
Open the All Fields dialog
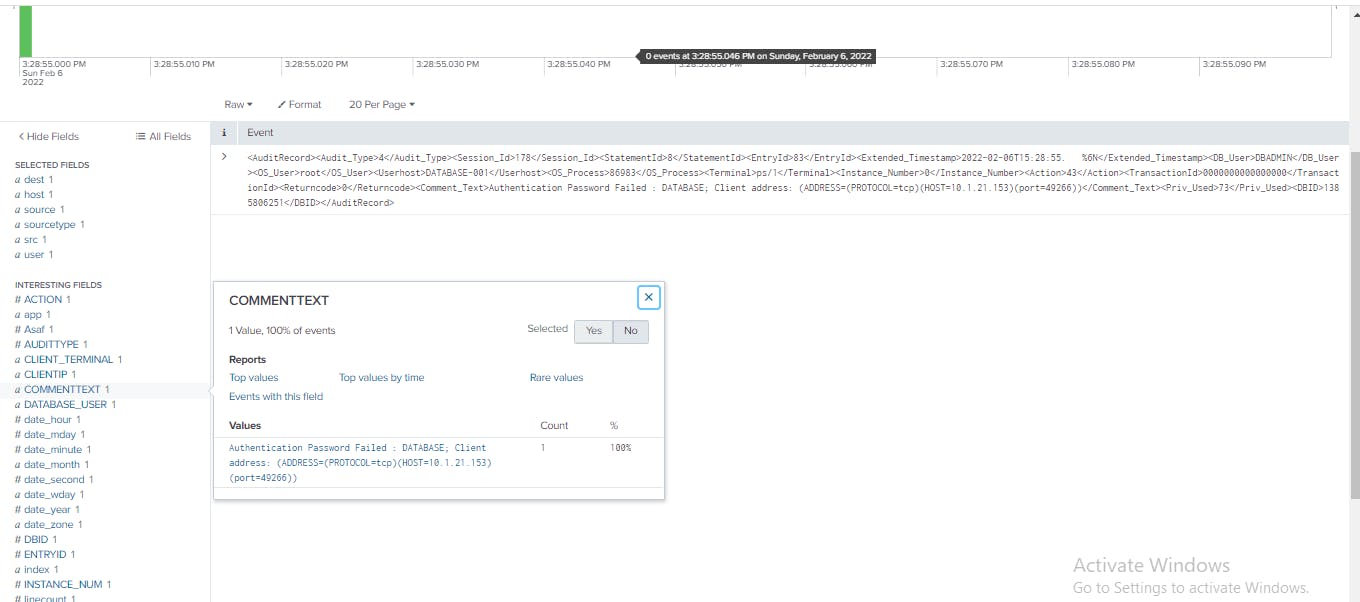click(163, 136)
